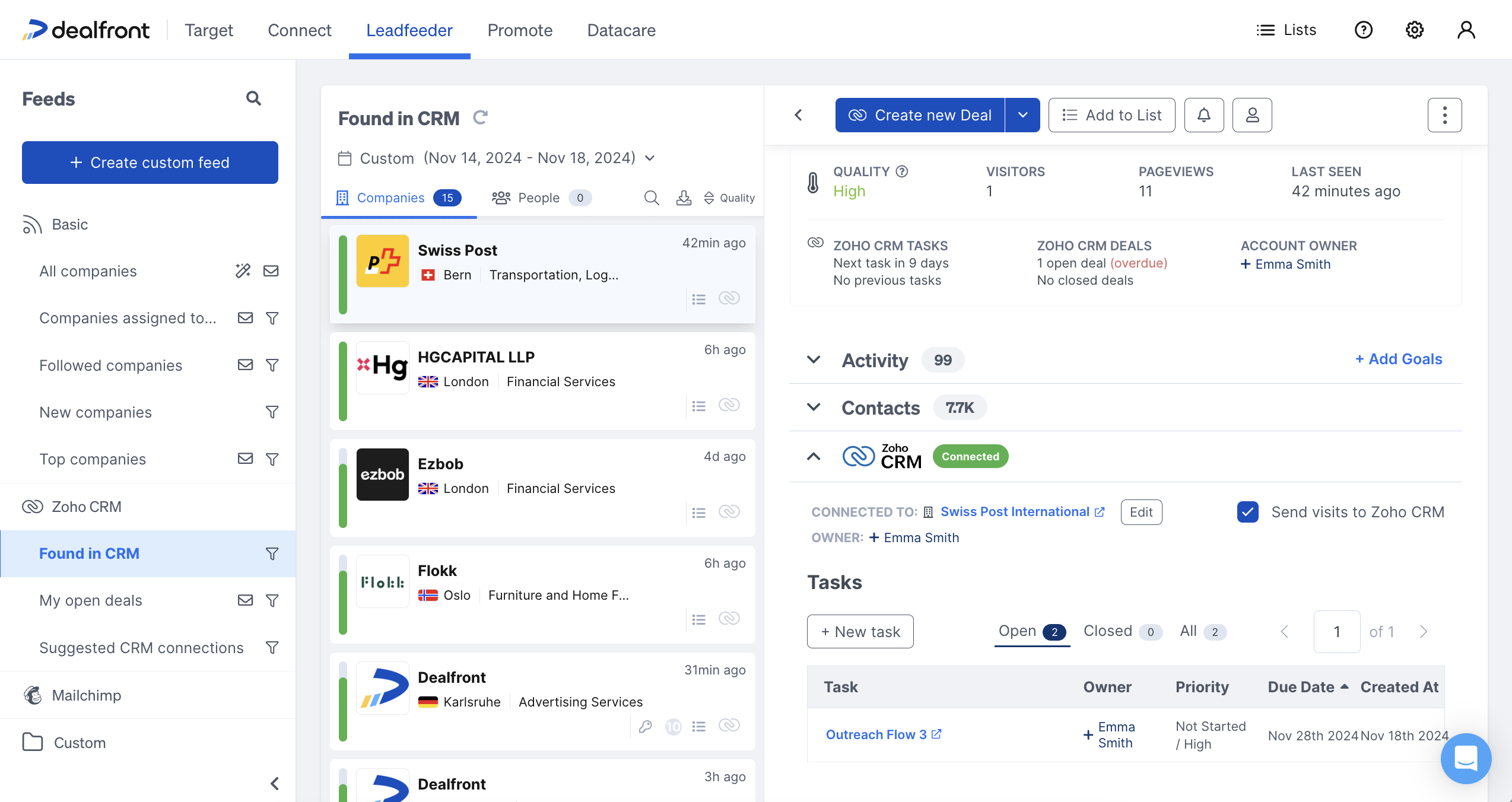Enable Send visits to Zoho CRM

(x=1247, y=512)
